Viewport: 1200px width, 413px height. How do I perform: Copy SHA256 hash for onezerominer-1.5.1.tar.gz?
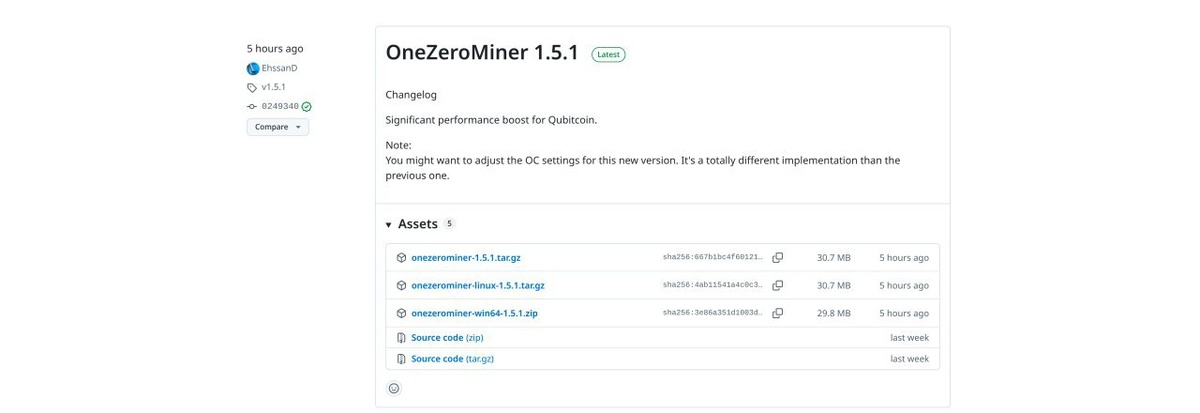point(777,258)
